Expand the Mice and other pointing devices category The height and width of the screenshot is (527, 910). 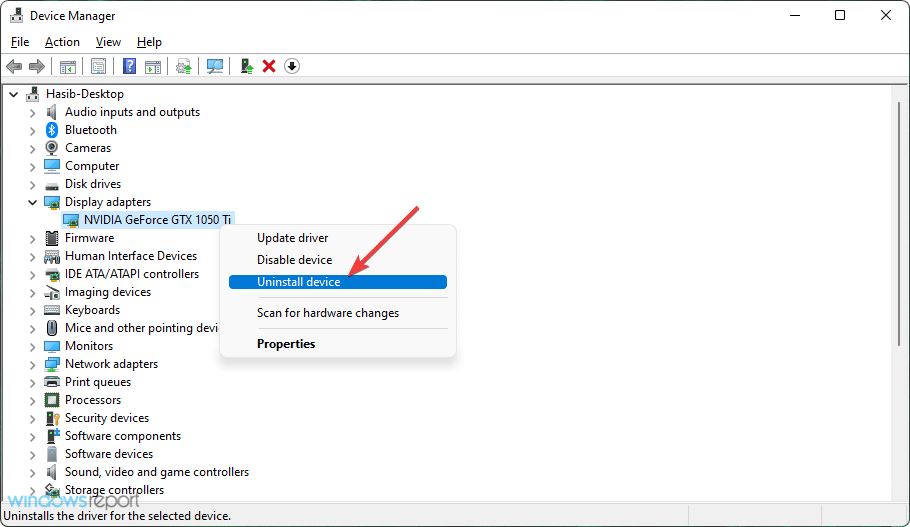point(32,328)
